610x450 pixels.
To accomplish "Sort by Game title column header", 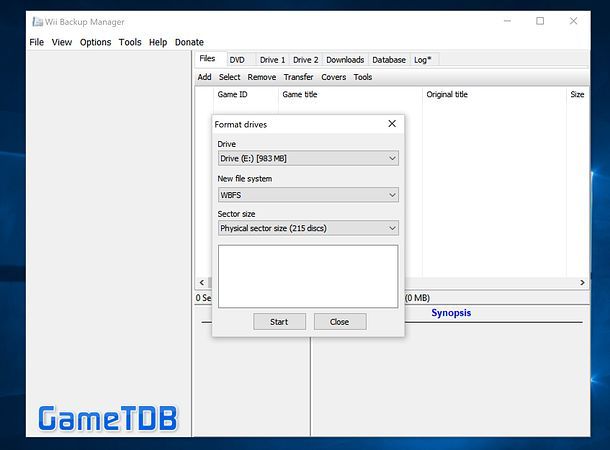I will coord(350,95).
